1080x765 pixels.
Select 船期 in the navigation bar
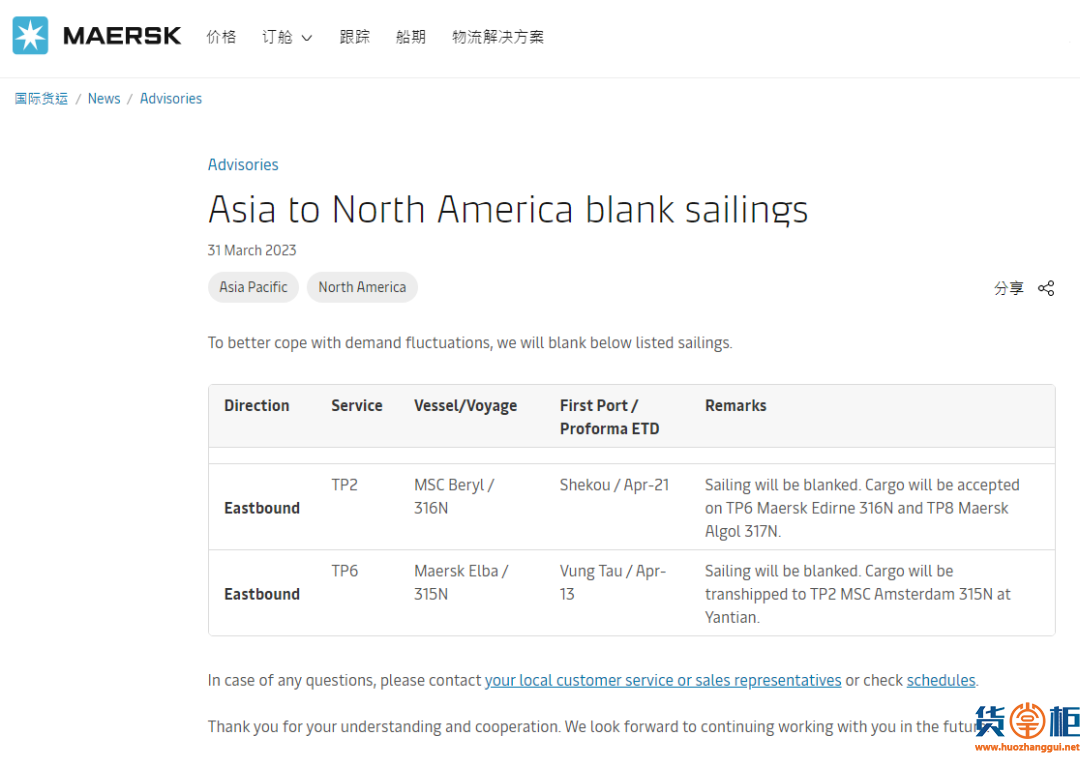click(410, 37)
